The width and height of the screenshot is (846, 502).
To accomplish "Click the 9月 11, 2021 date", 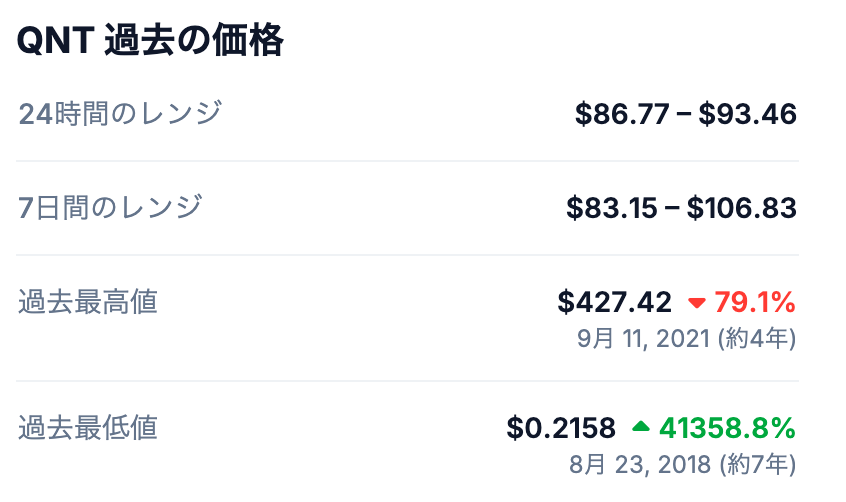I will click(643, 339).
